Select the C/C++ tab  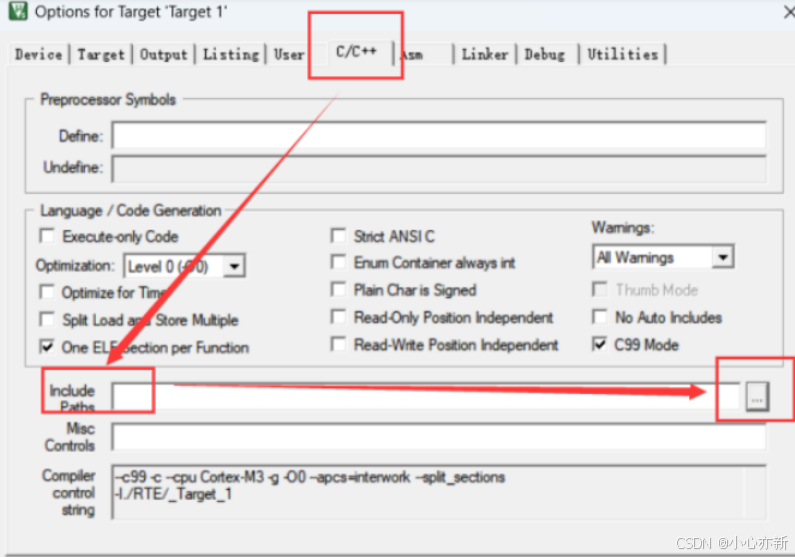coord(356,51)
